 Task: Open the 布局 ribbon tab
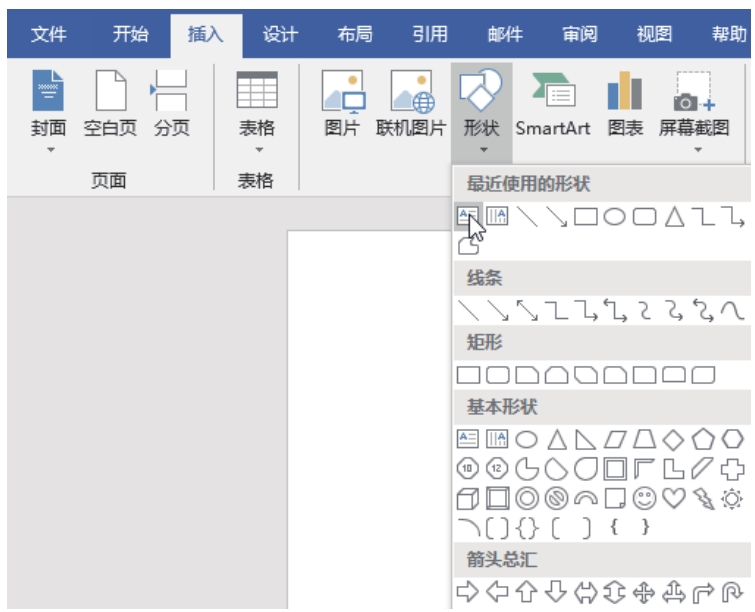click(355, 34)
